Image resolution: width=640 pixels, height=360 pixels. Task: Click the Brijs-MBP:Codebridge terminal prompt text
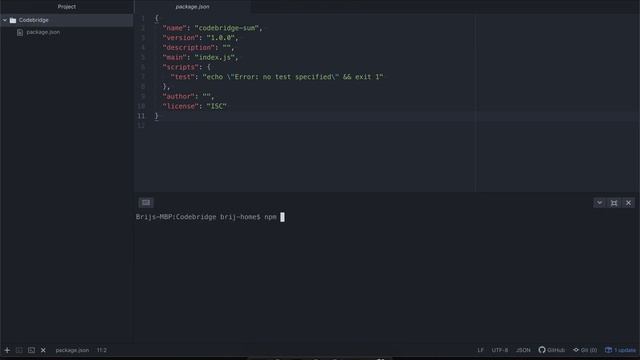[198, 217]
